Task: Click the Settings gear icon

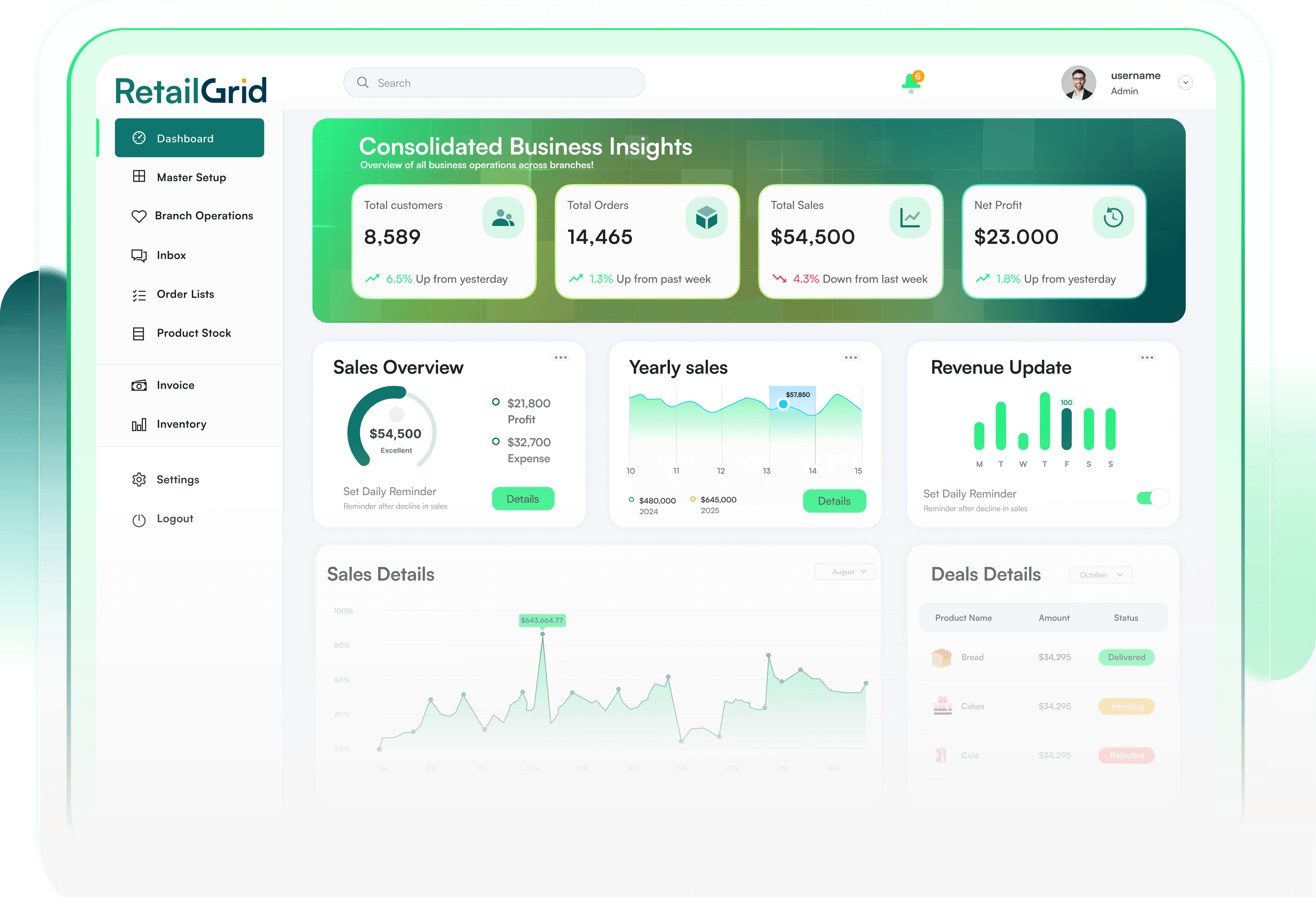Action: point(139,480)
